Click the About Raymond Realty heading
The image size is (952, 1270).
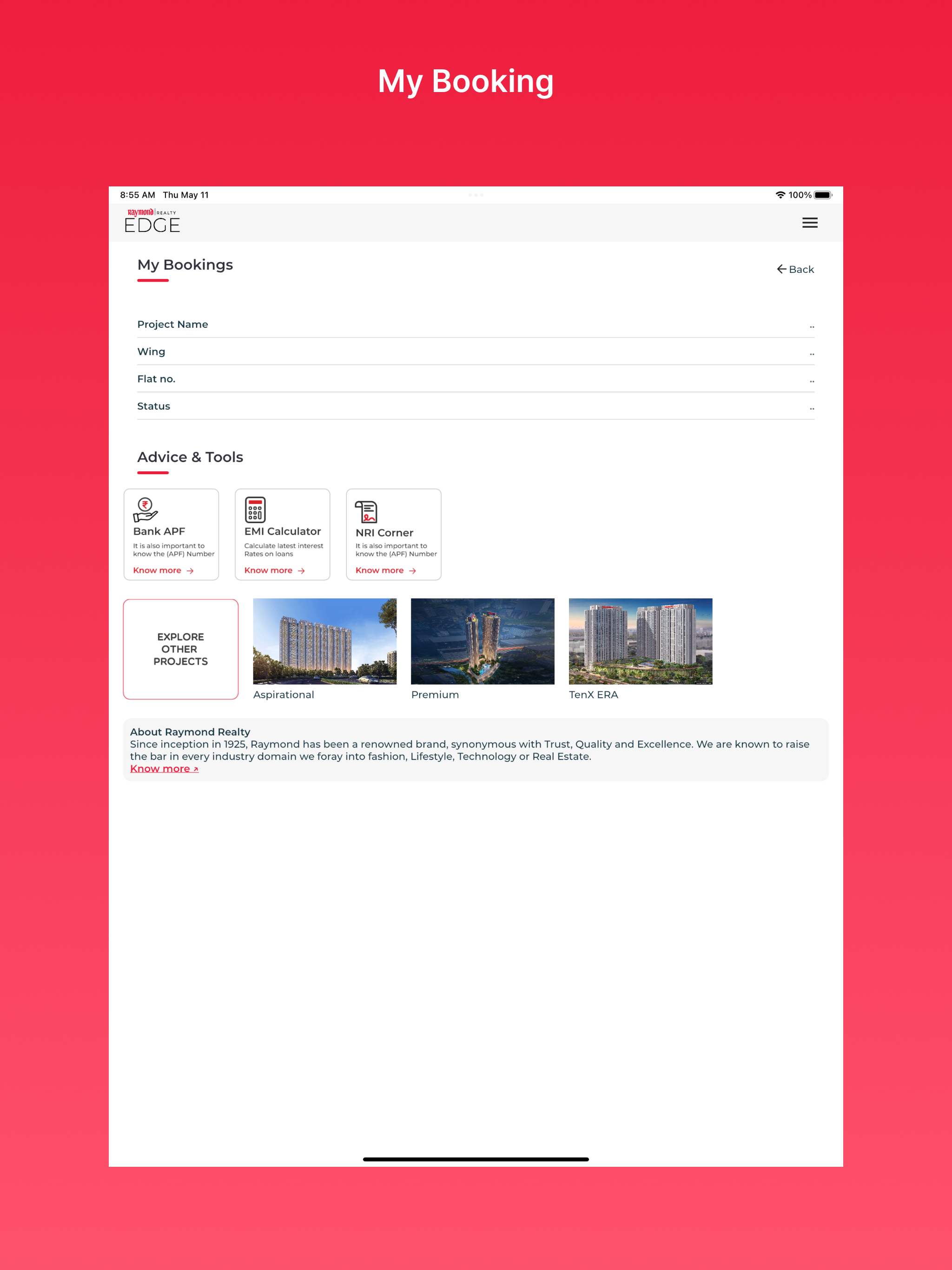tap(190, 732)
